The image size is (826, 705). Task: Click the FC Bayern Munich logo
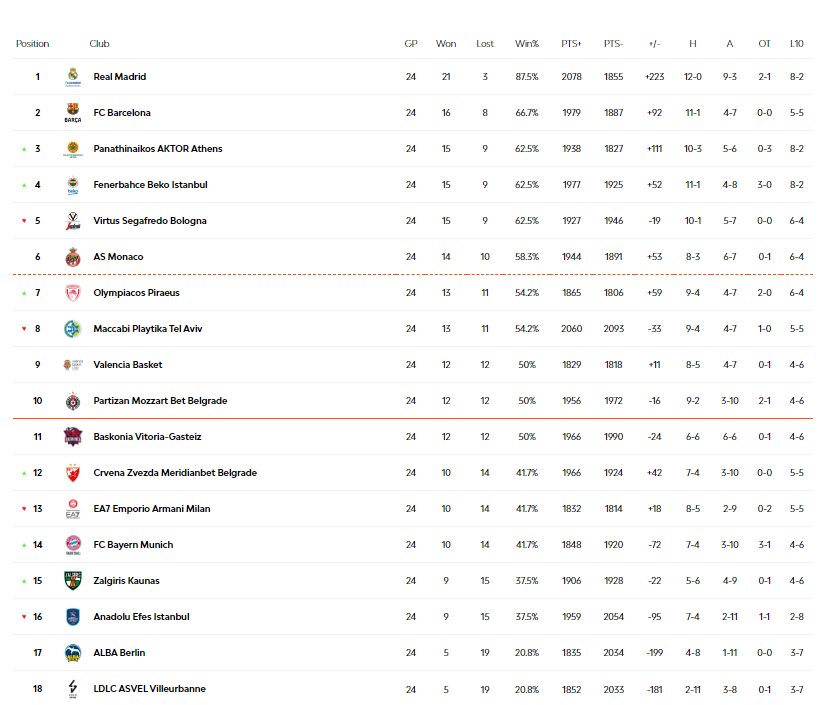[73, 545]
